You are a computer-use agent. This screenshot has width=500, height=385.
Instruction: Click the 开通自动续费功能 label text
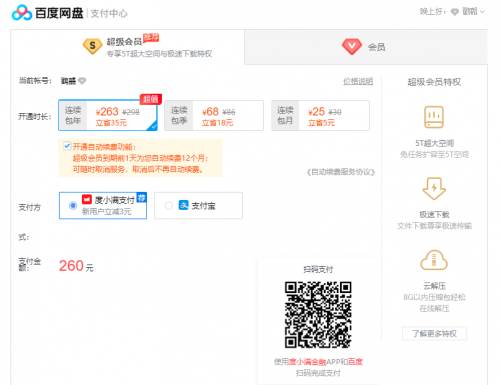pyautogui.click(x=104, y=147)
